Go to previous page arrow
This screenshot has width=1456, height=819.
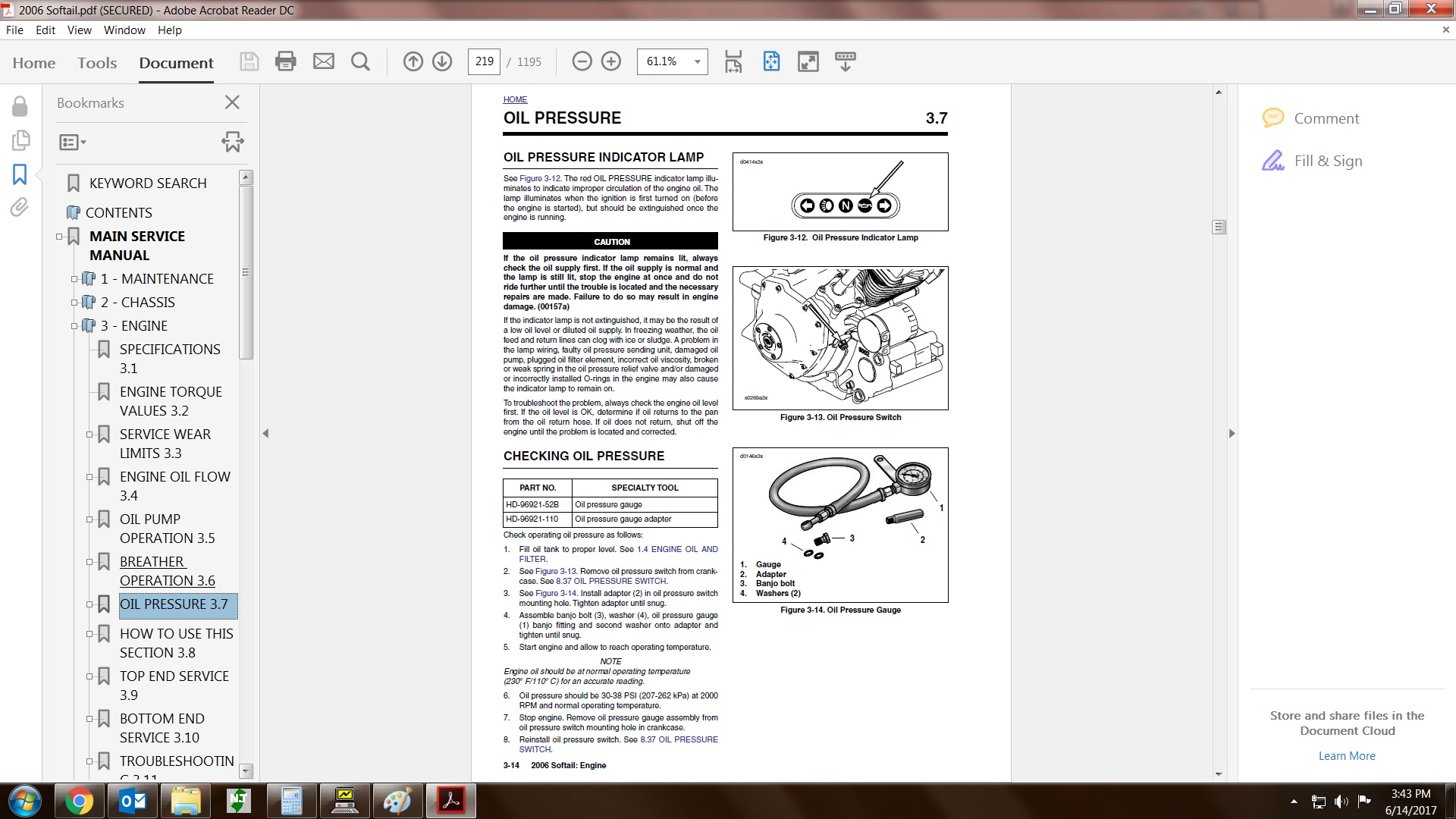(413, 61)
